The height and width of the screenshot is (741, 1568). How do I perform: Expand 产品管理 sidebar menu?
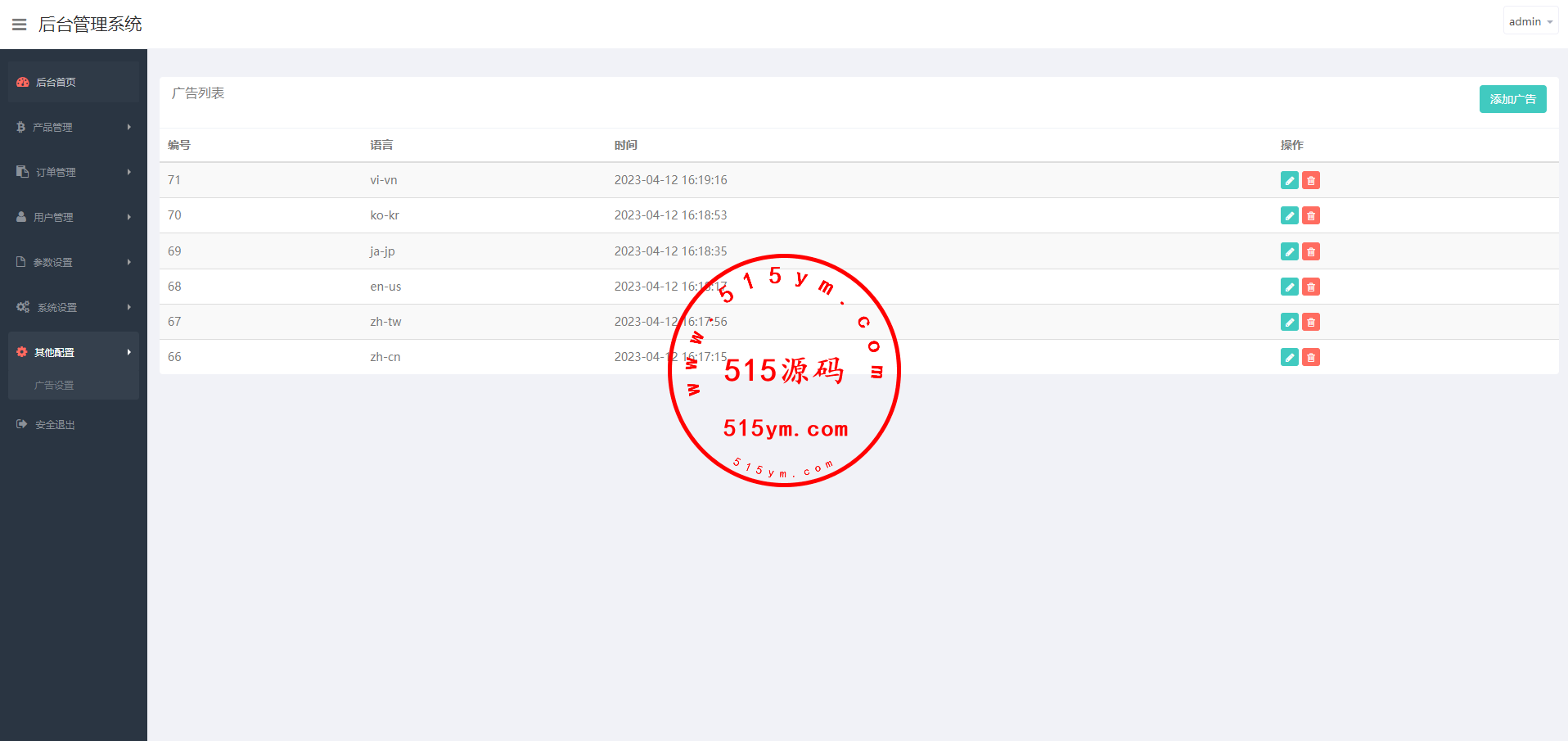pyautogui.click(x=74, y=127)
